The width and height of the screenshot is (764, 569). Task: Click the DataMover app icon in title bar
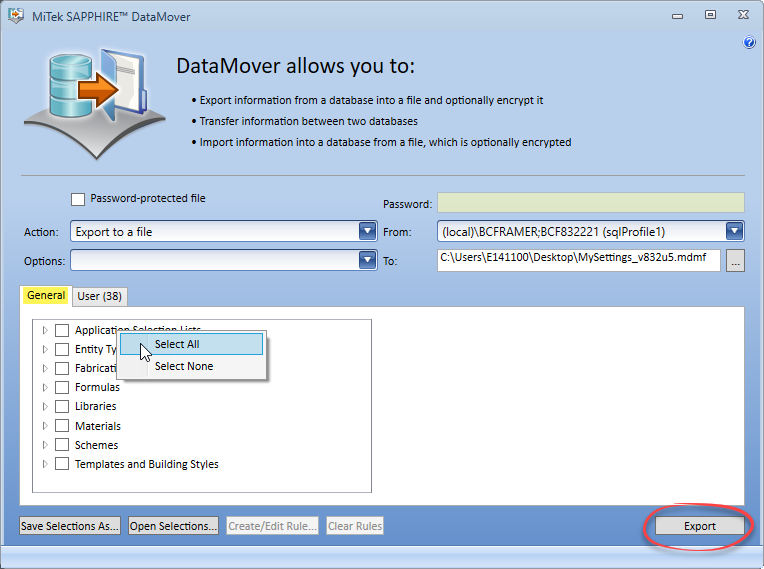coord(16,16)
